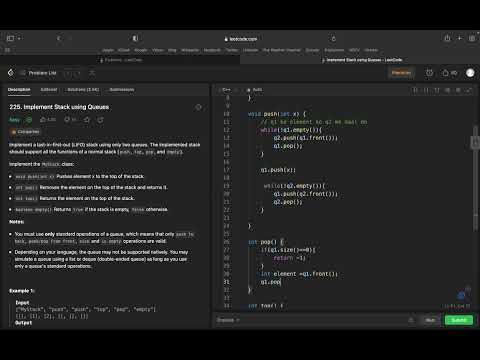Go back with Safari back arrow
Screen dimensions: 480x360
tap(59, 39)
